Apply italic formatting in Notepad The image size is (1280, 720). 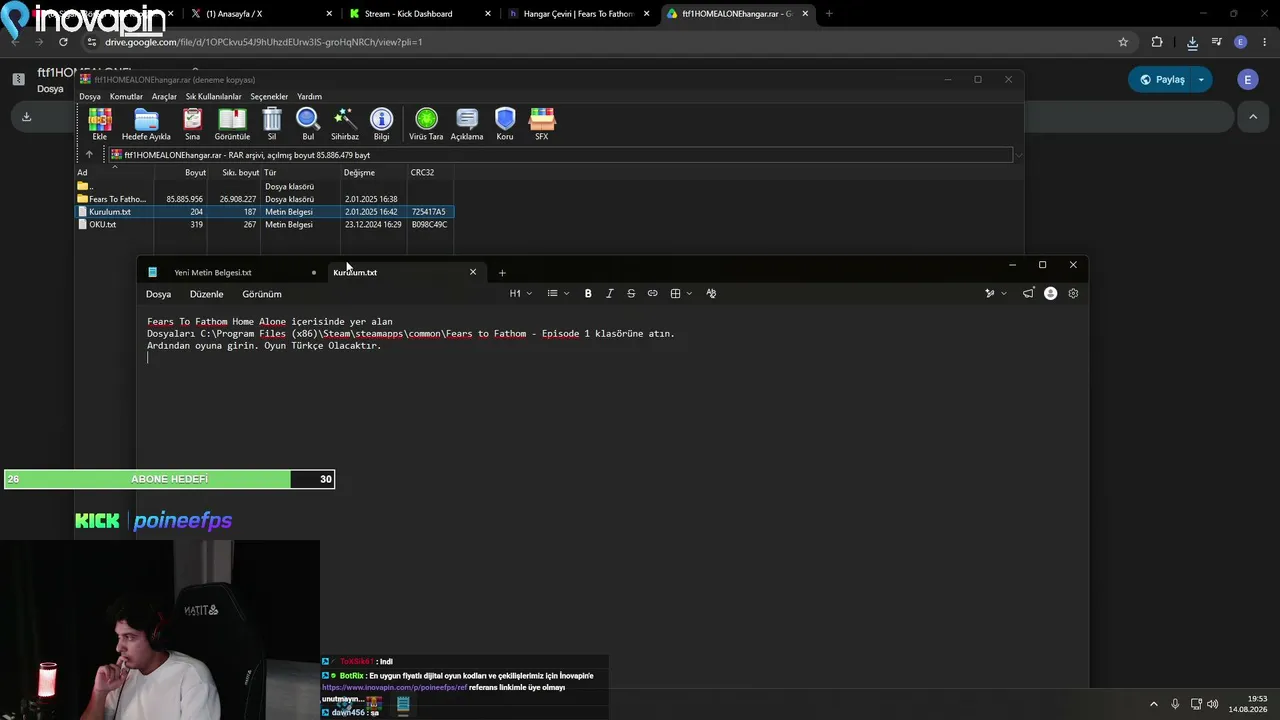(609, 293)
